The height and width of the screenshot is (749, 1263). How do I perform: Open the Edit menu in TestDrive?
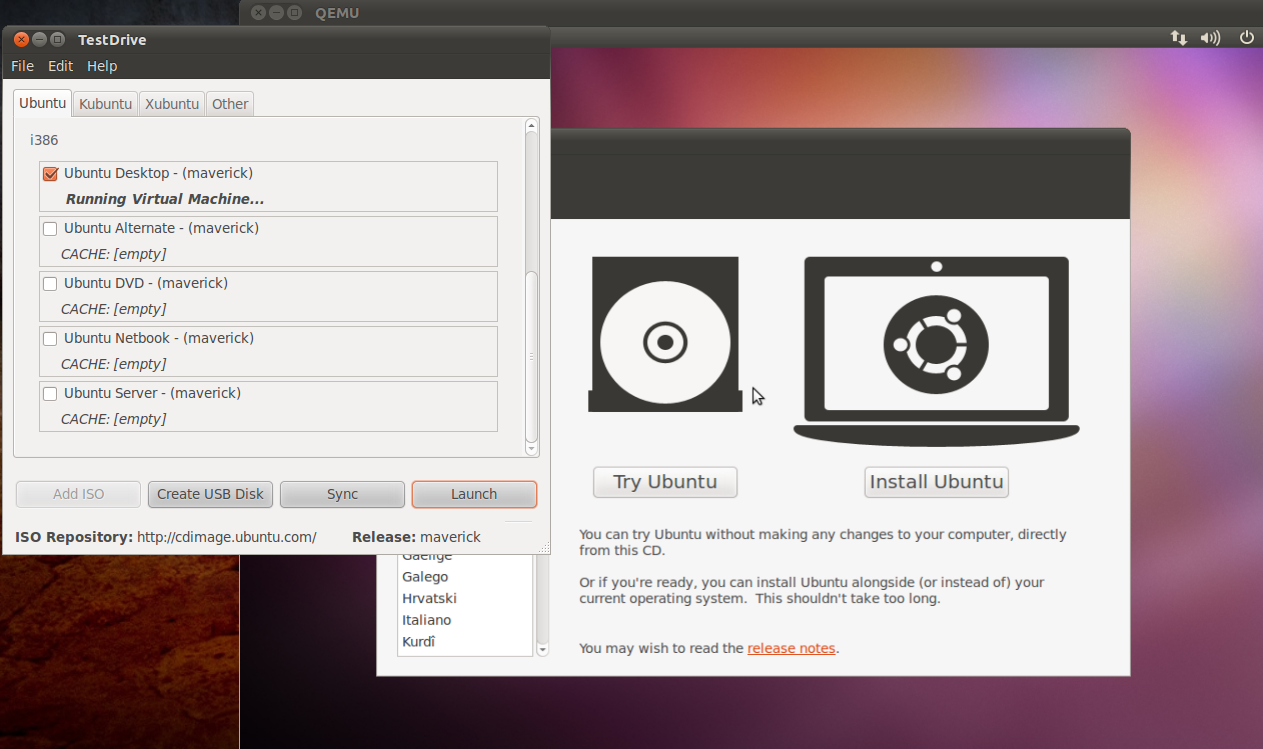(x=61, y=66)
